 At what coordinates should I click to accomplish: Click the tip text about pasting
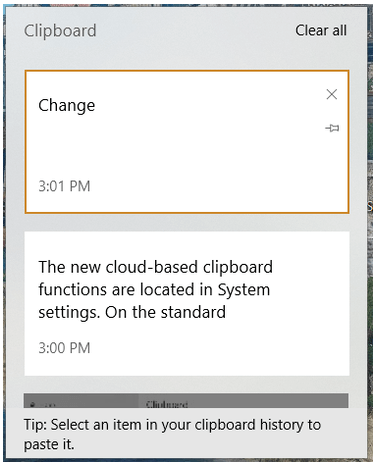(x=172, y=434)
